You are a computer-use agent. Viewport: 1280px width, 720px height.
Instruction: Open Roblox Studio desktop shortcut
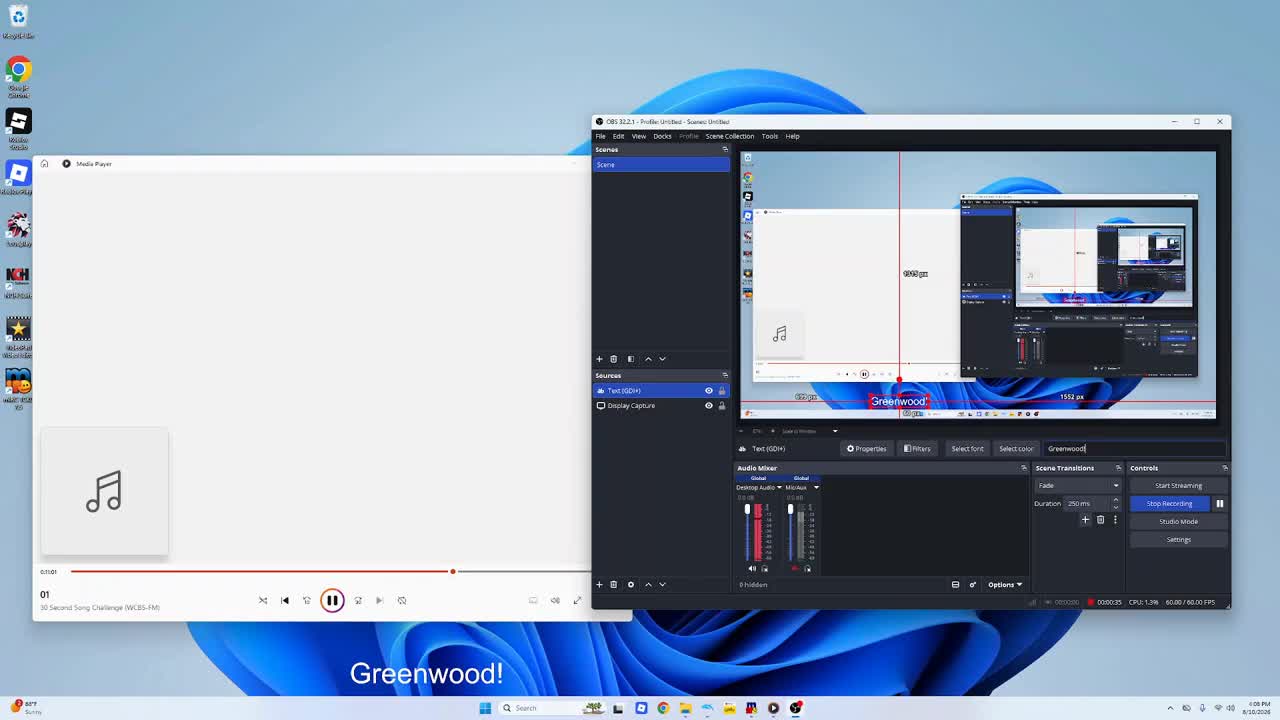pyautogui.click(x=18, y=128)
